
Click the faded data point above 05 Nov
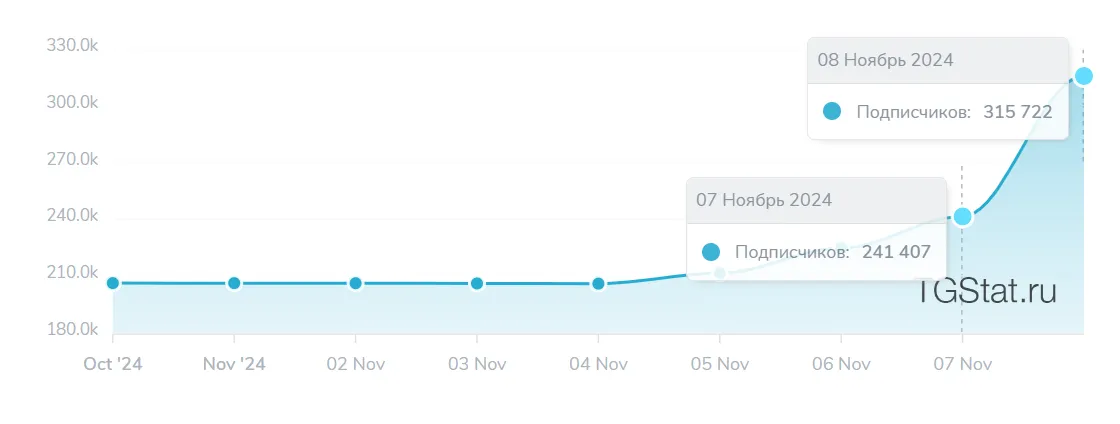[x=719, y=273]
